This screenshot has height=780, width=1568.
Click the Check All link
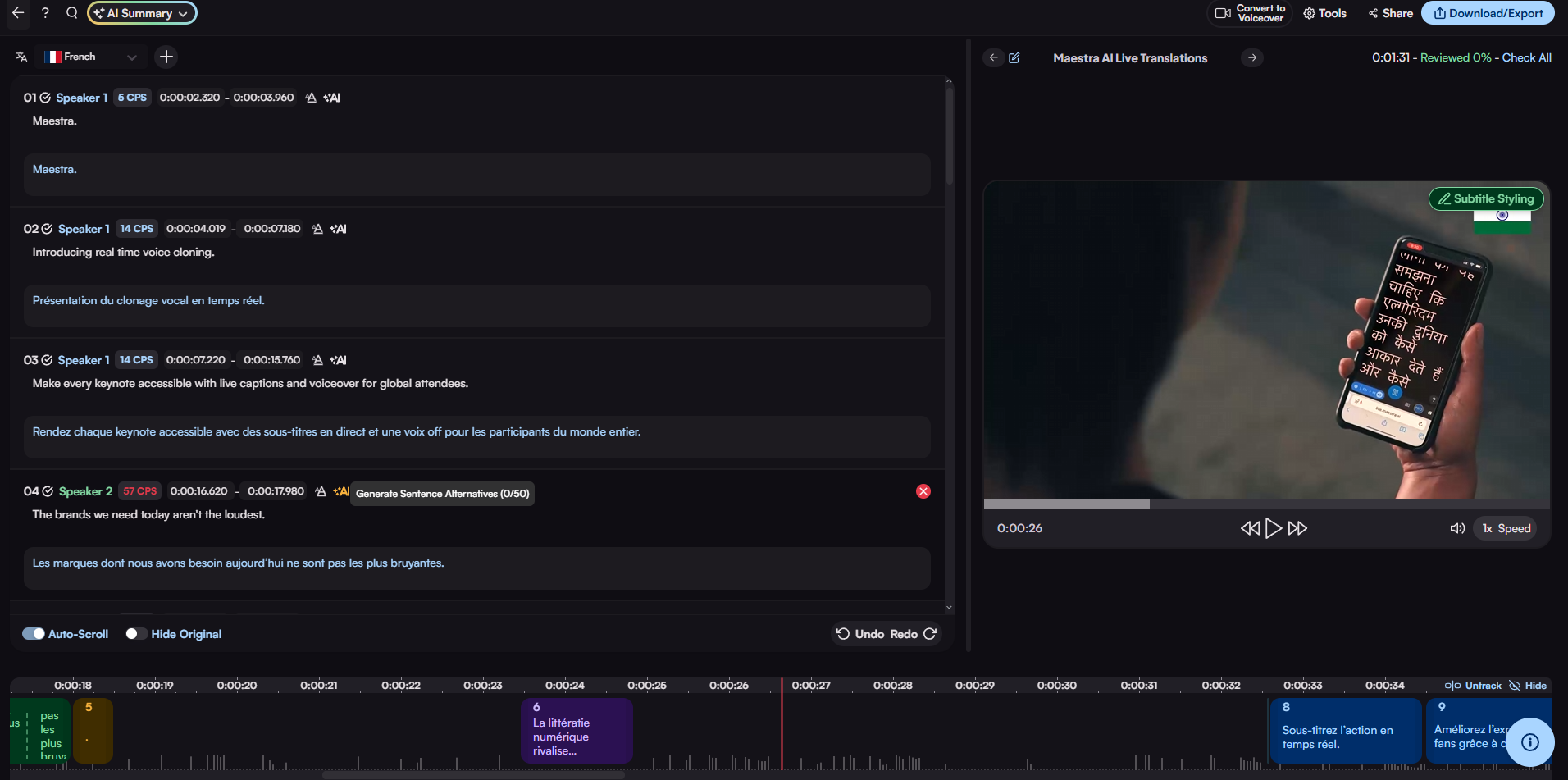[1526, 57]
